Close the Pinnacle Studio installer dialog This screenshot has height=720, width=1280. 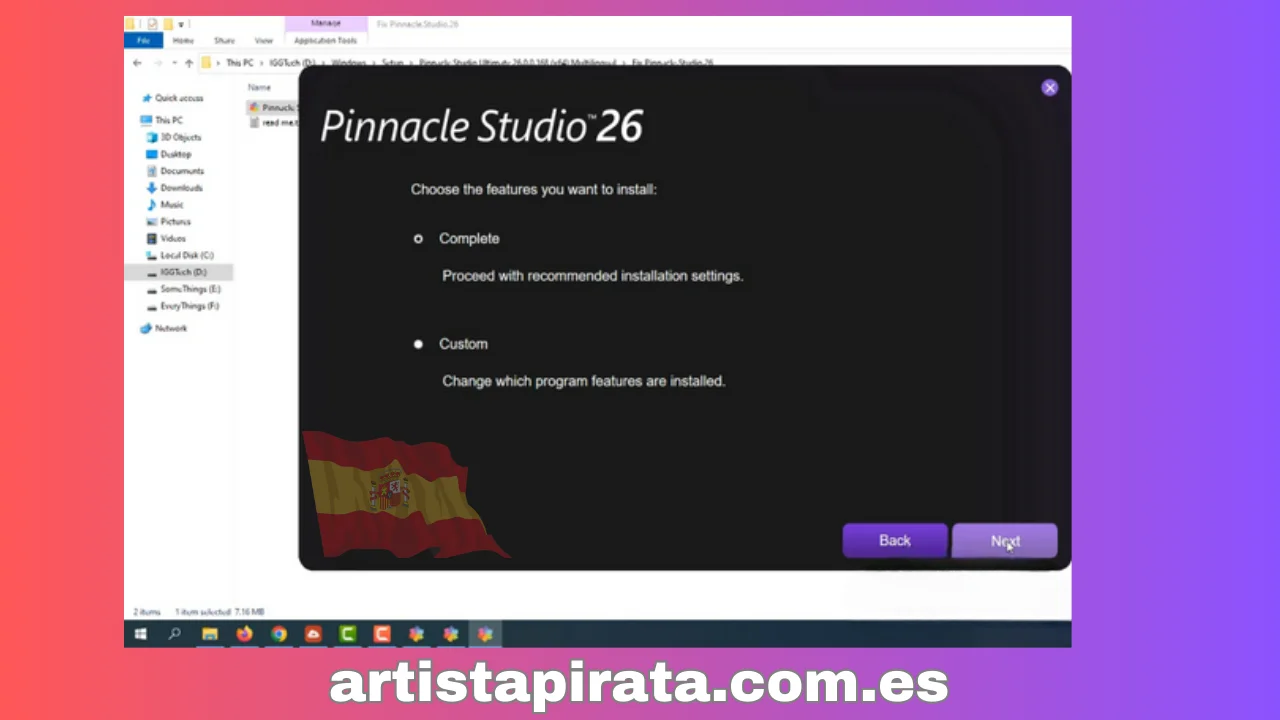(1049, 87)
